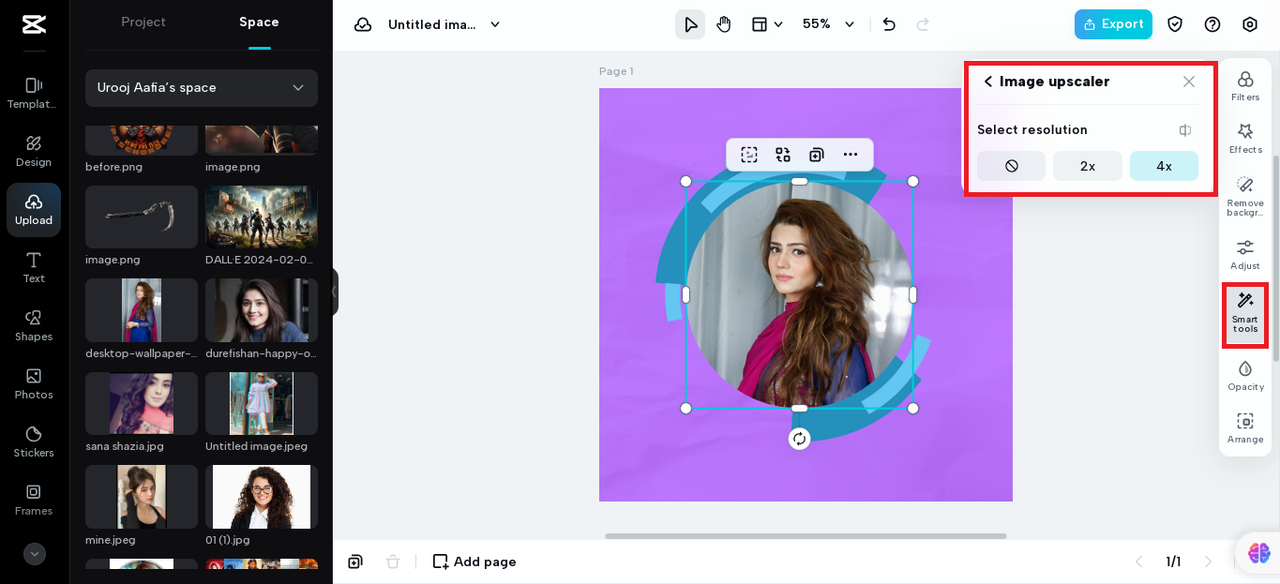The height and width of the screenshot is (584, 1280).
Task: Click the crop icon in floating toolbar
Action: [749, 154]
